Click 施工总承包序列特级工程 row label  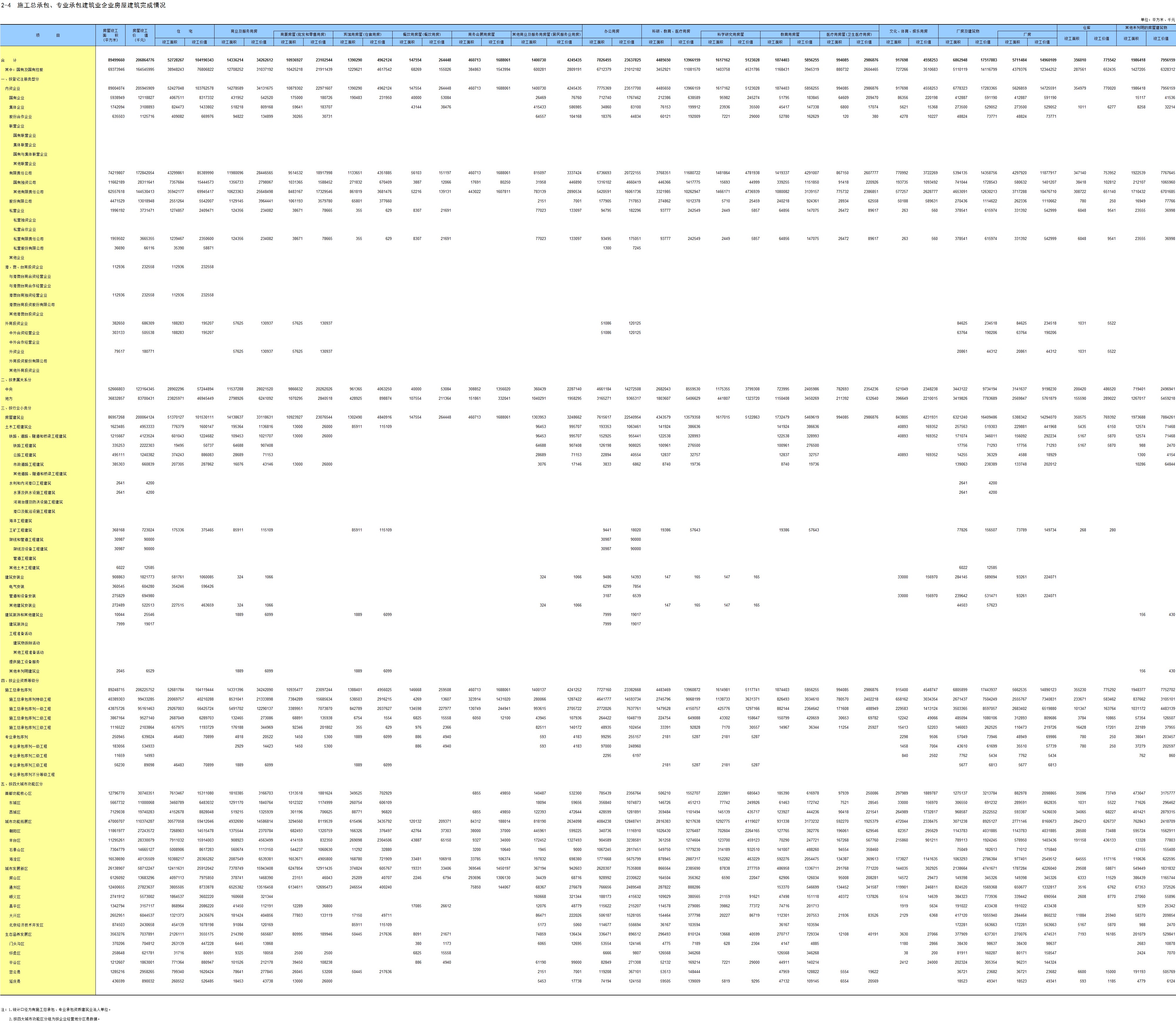[x=30, y=699]
